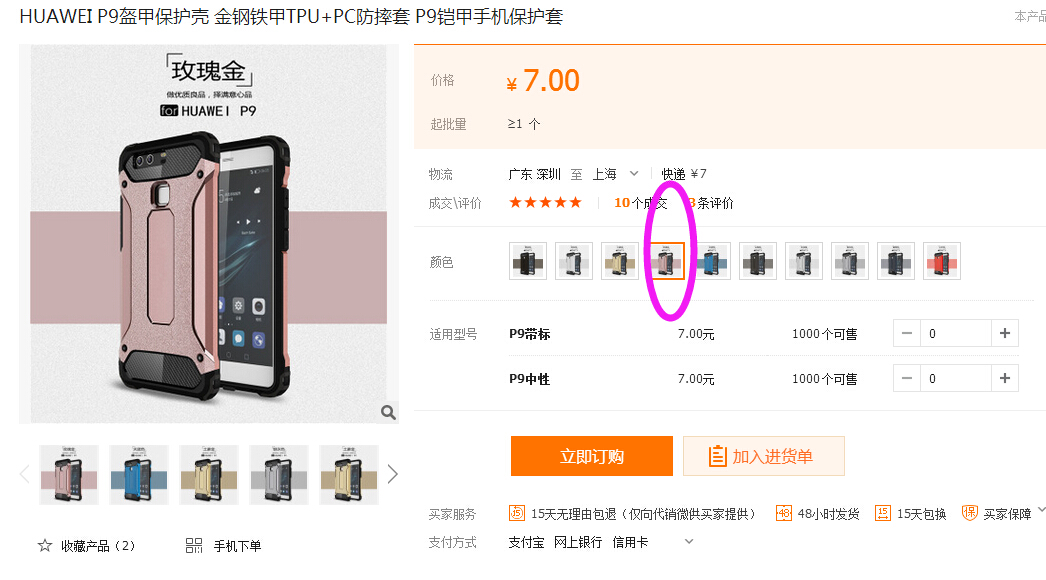Viewport: 1046px width, 580px height.
Task: Increase P9中性 quantity with plus button
Action: point(1005,378)
